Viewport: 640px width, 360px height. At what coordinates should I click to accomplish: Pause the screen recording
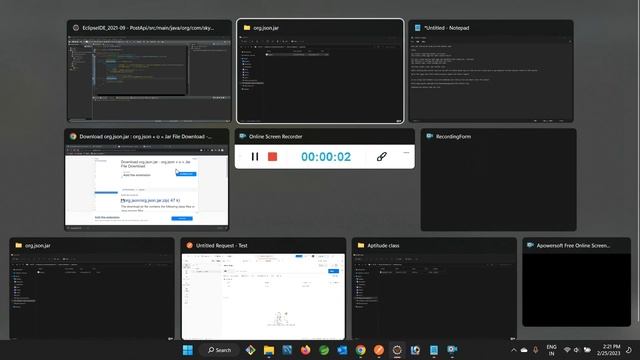click(x=255, y=157)
